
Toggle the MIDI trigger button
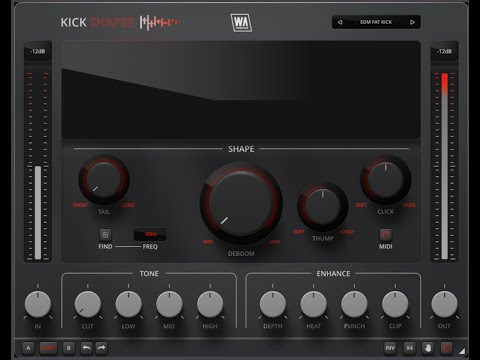tap(385, 235)
